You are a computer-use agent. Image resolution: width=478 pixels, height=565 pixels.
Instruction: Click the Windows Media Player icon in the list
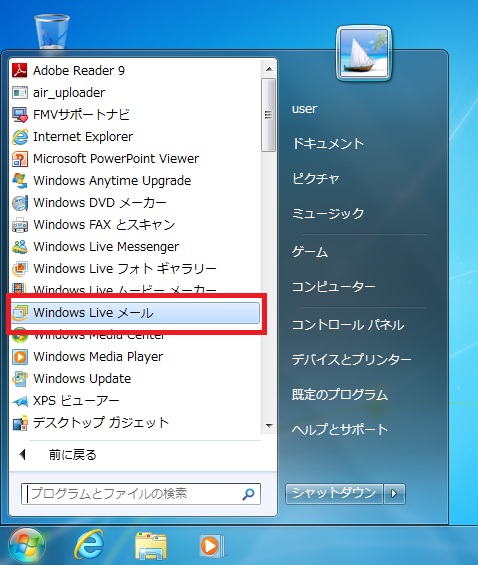tap(19, 357)
